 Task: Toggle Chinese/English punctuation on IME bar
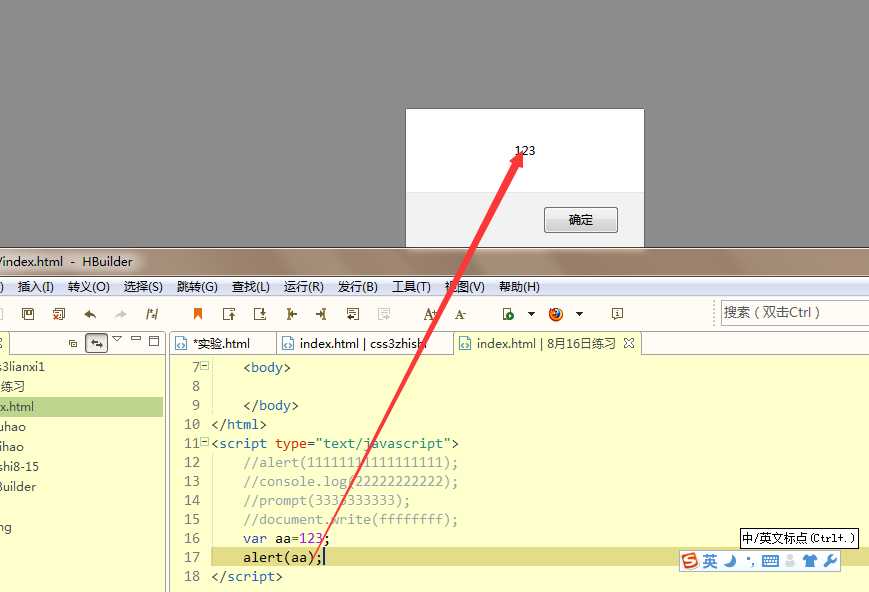coord(750,561)
